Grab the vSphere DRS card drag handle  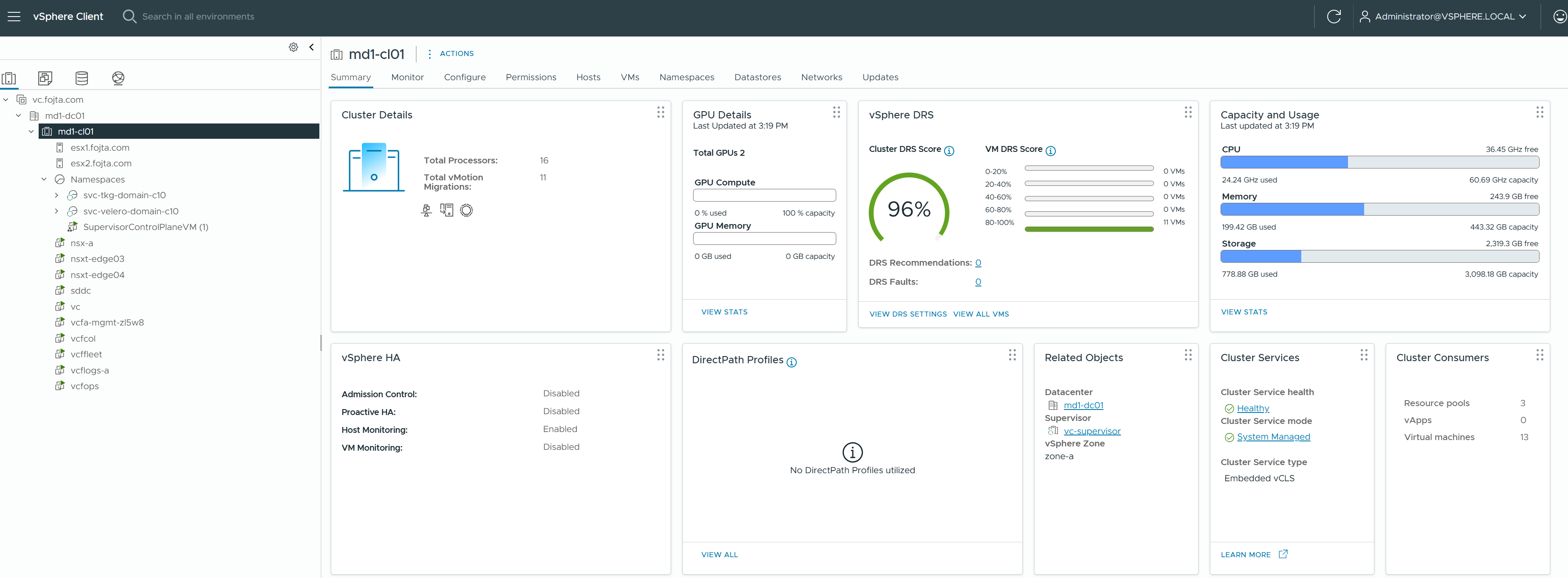coord(1187,112)
